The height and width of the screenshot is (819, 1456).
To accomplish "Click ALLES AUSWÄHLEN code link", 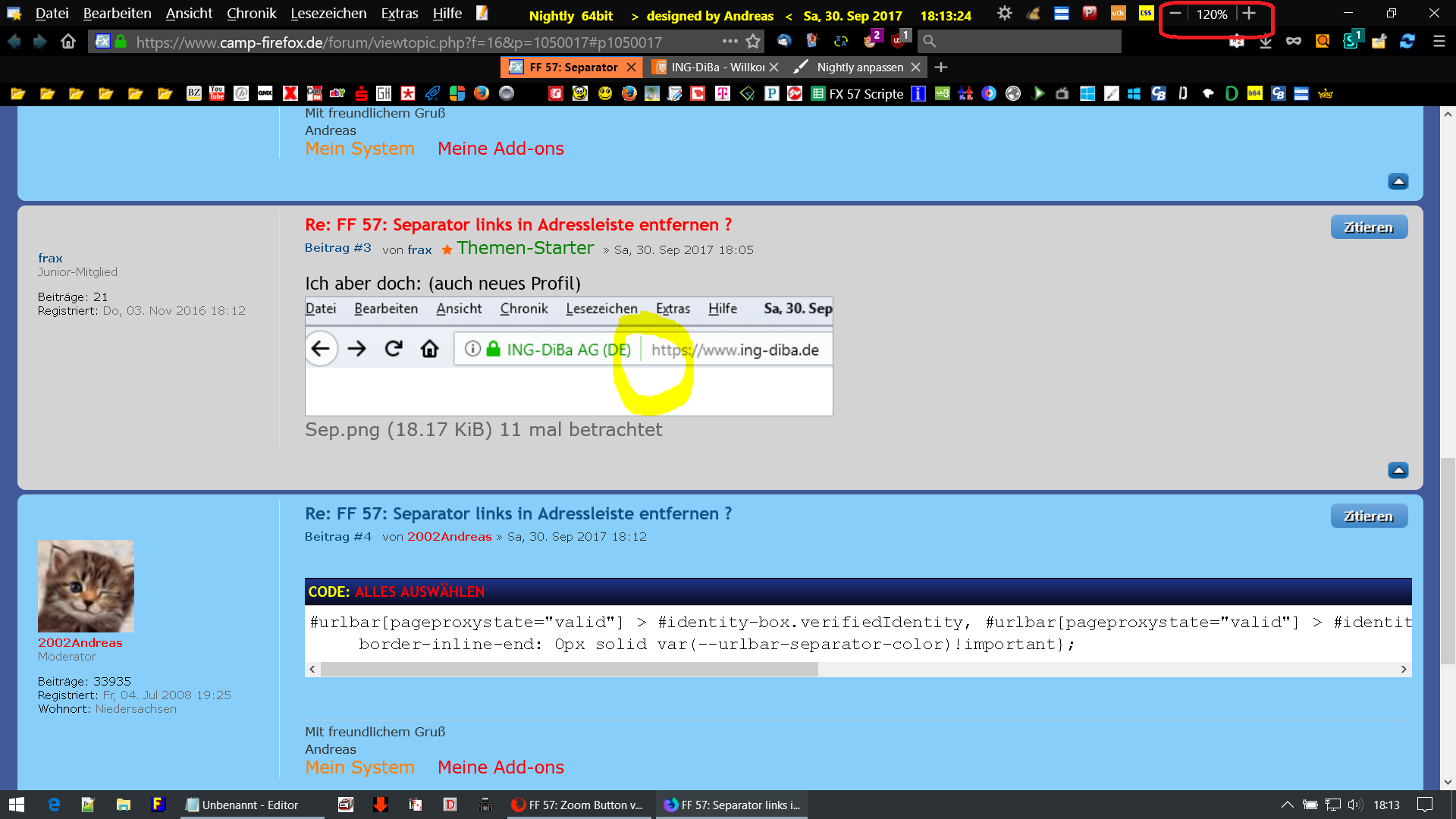I will (x=419, y=591).
